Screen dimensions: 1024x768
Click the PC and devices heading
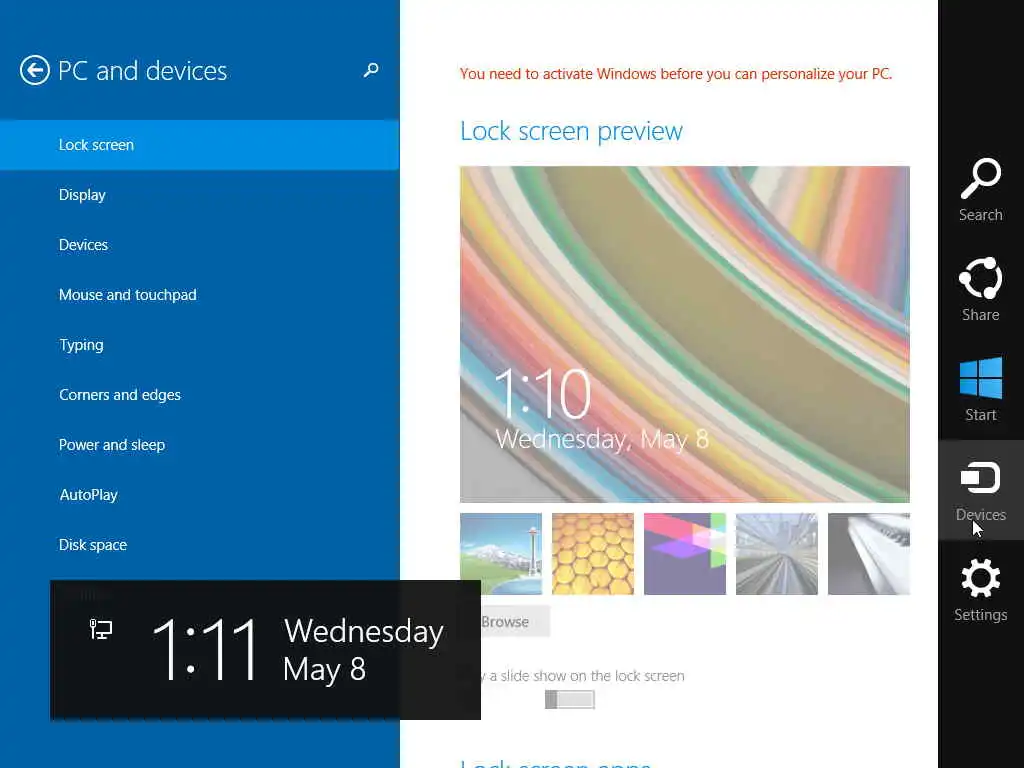pos(142,71)
